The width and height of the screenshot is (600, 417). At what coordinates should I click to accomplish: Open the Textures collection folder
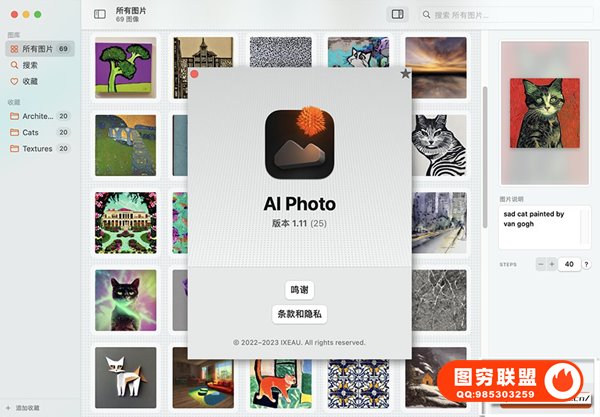(x=38, y=148)
